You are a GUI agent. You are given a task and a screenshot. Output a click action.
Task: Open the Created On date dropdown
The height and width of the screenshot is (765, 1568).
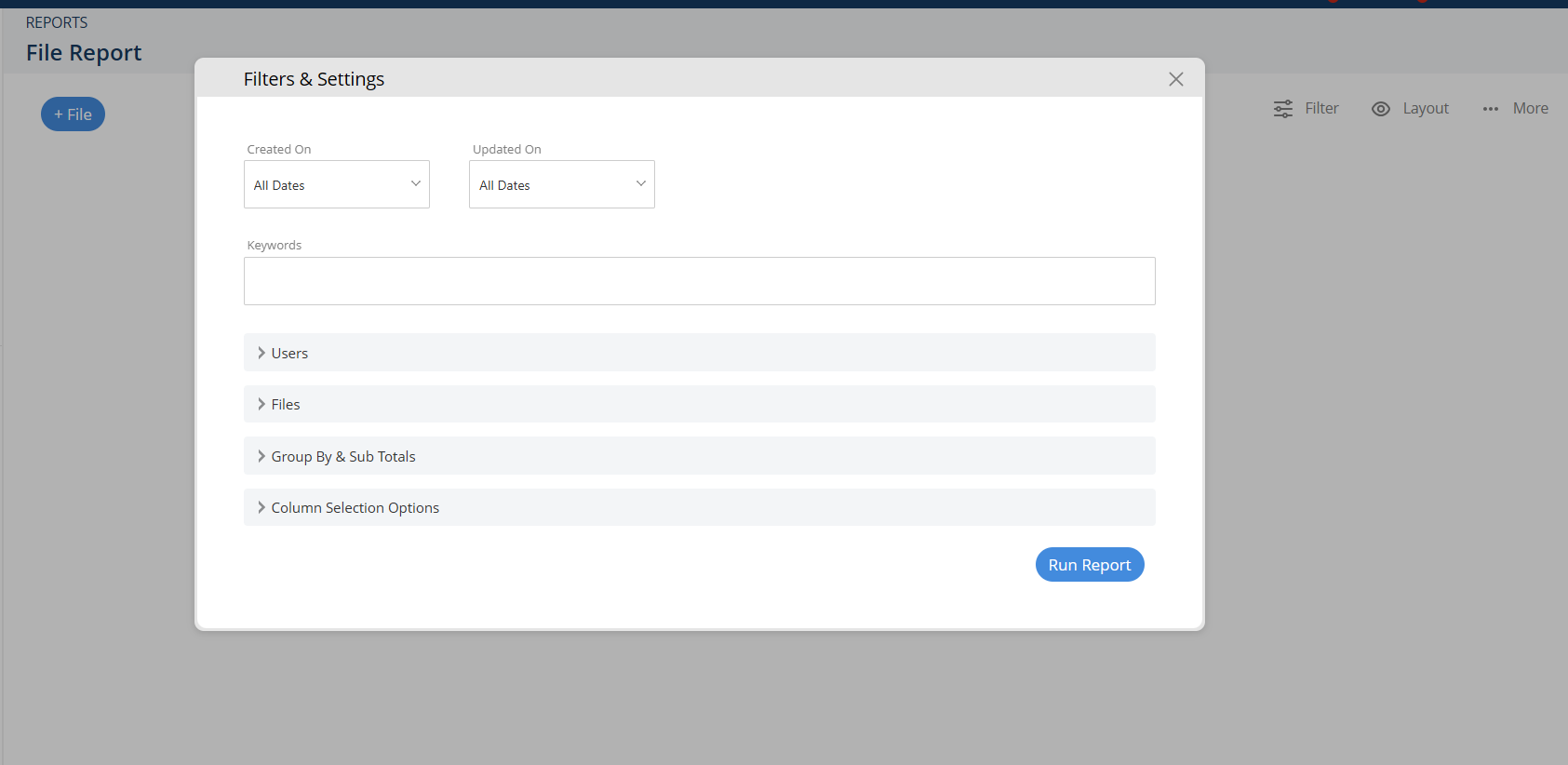[x=337, y=184]
